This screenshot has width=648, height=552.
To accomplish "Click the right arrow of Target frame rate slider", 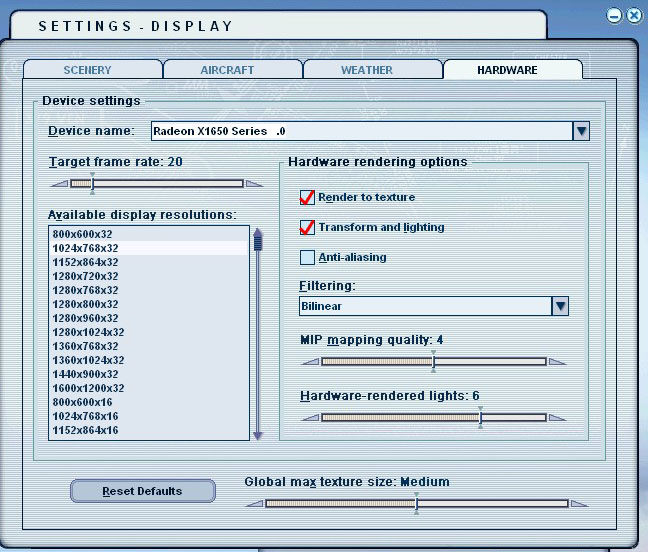I will [x=254, y=184].
